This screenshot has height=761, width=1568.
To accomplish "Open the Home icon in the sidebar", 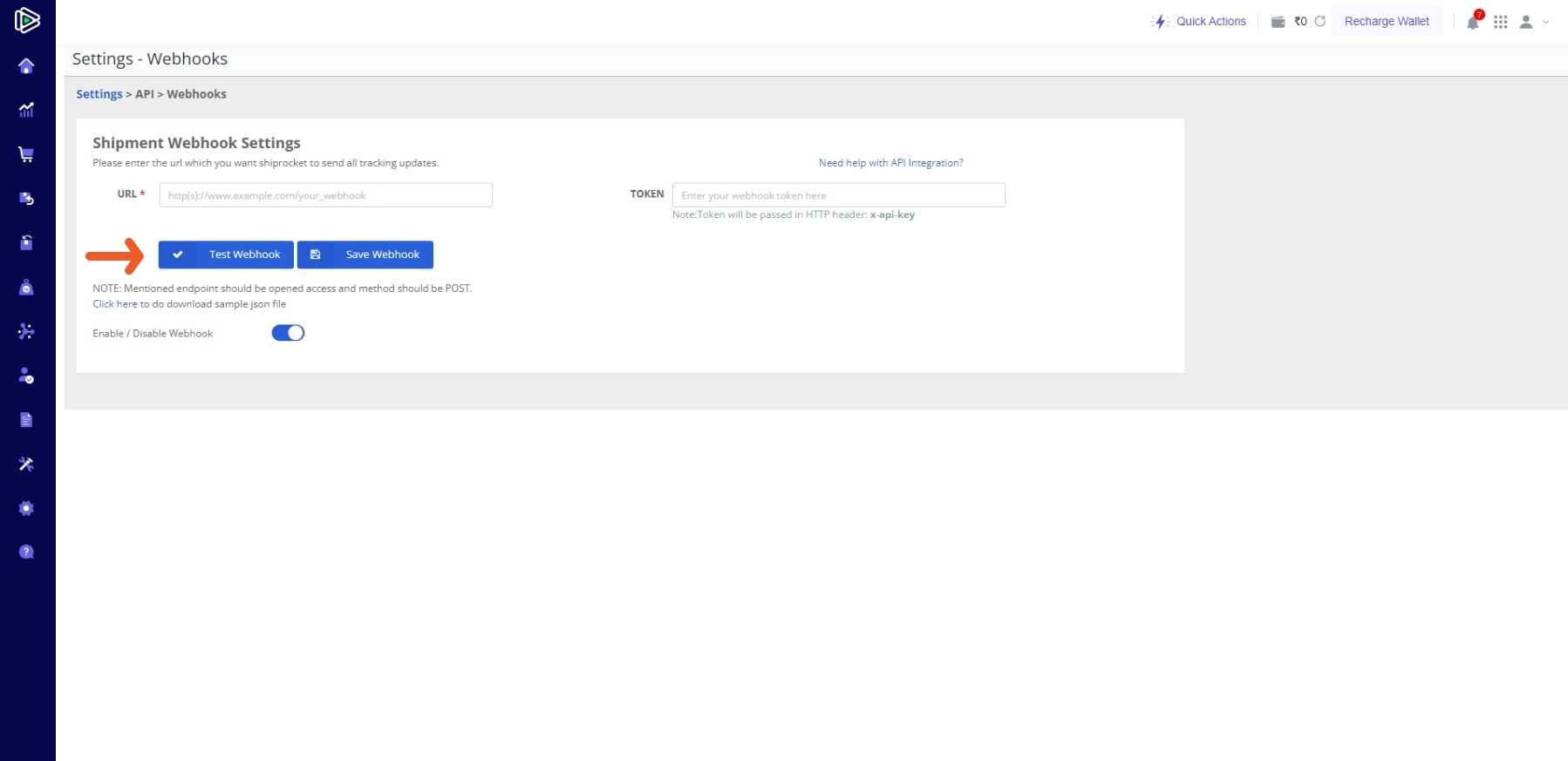I will pyautogui.click(x=27, y=66).
